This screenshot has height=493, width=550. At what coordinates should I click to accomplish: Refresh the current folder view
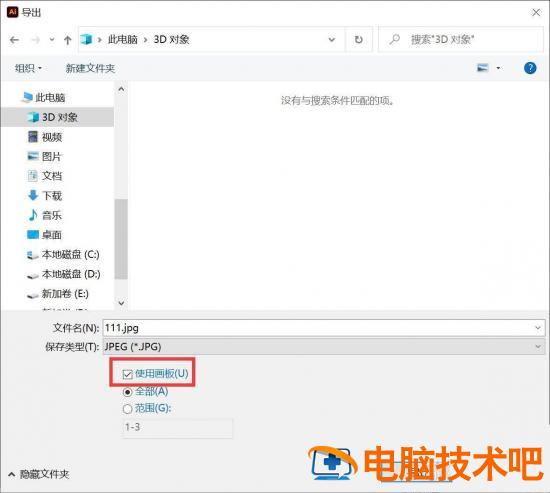click(358, 40)
